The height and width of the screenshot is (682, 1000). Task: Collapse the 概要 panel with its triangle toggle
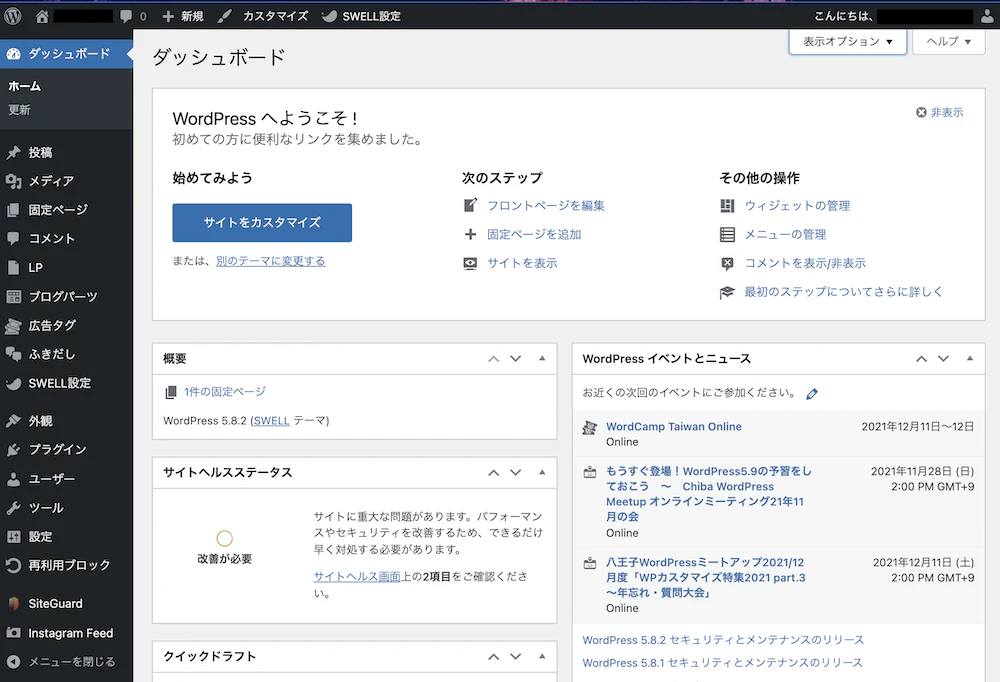point(542,359)
